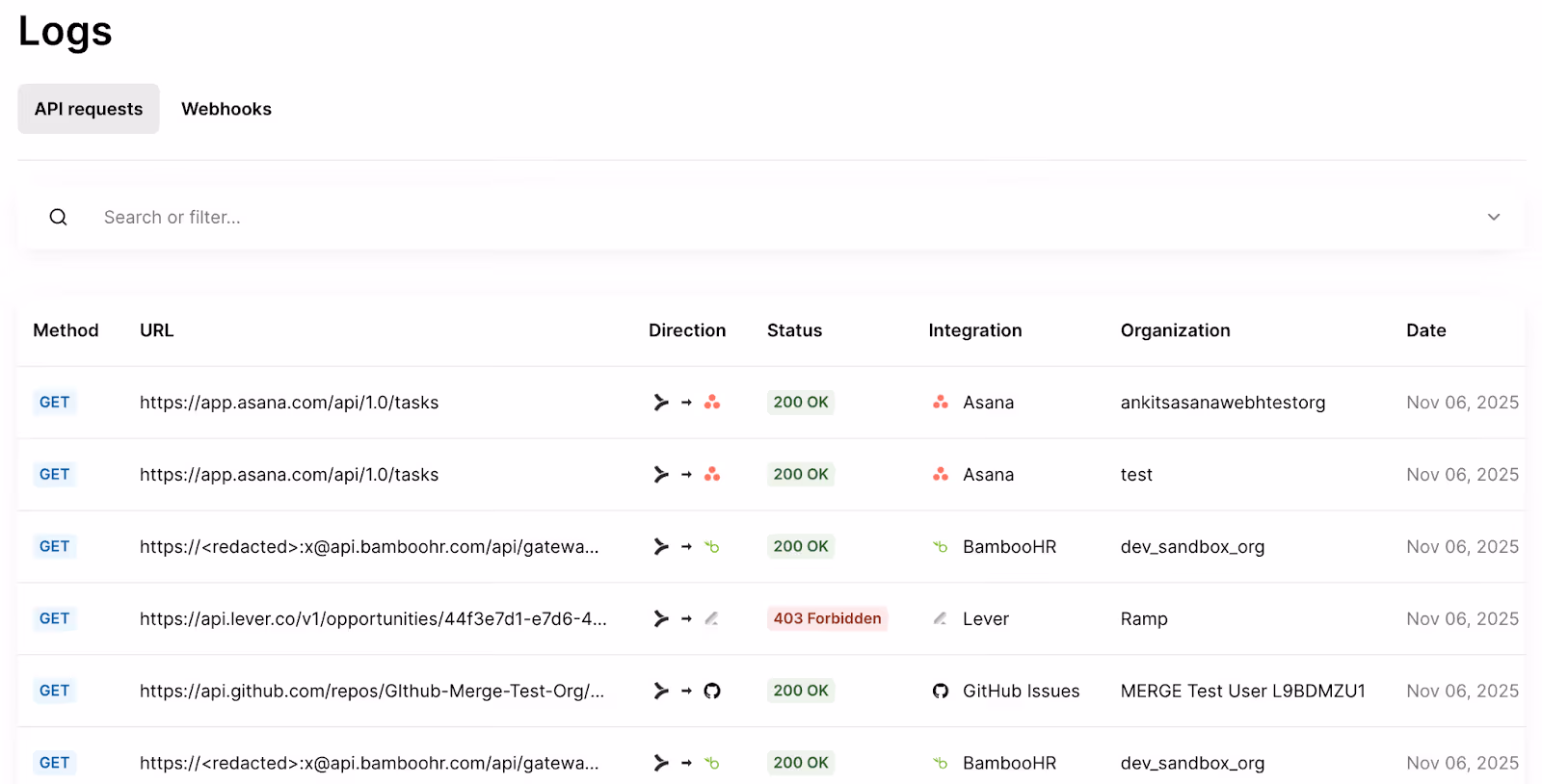Open the asana tasks URL for ankitsasanawebhtestorg

coord(289,403)
